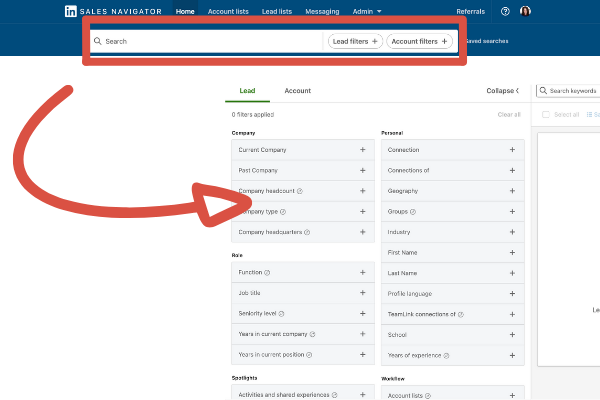The height and width of the screenshot is (400, 600).
Task: Expand the Seniority level filter row
Action: tap(303, 313)
